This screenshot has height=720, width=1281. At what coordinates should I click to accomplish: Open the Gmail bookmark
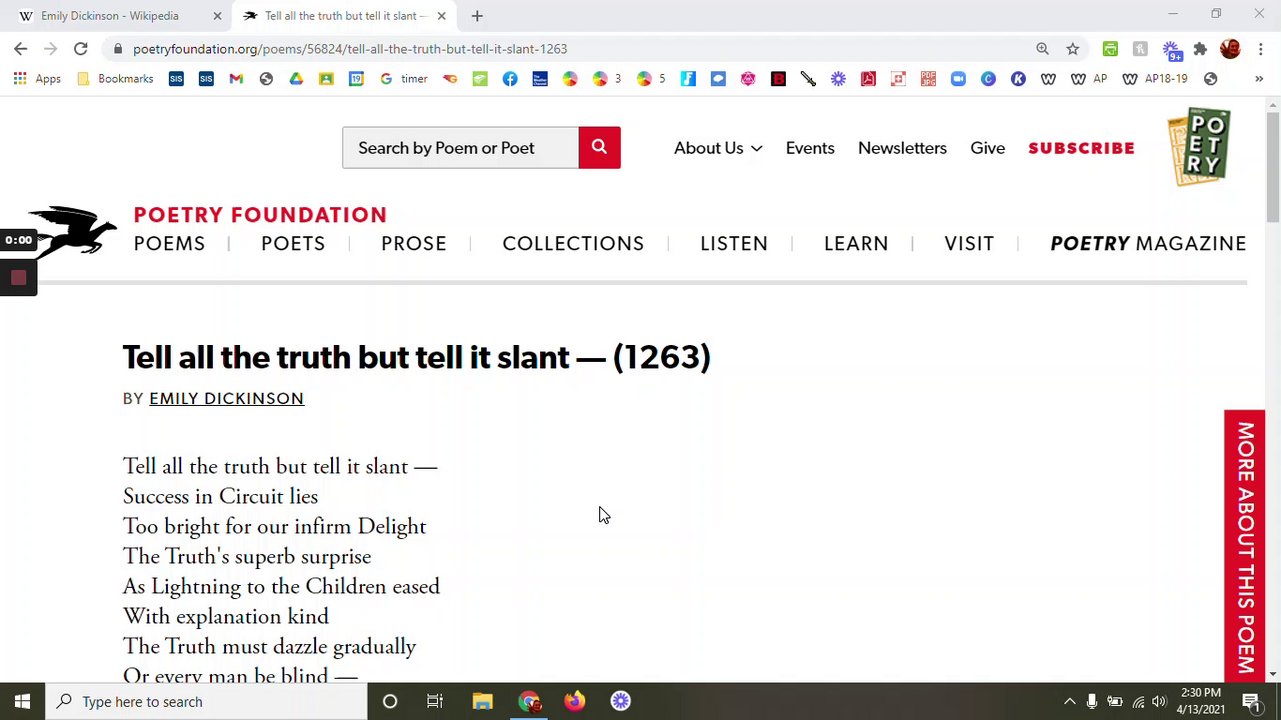[236, 79]
